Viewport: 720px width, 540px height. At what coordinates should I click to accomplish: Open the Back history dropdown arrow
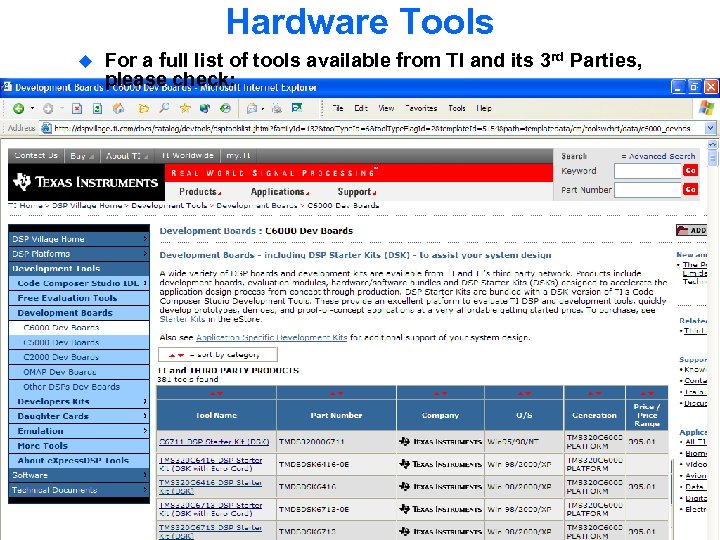(x=33, y=109)
